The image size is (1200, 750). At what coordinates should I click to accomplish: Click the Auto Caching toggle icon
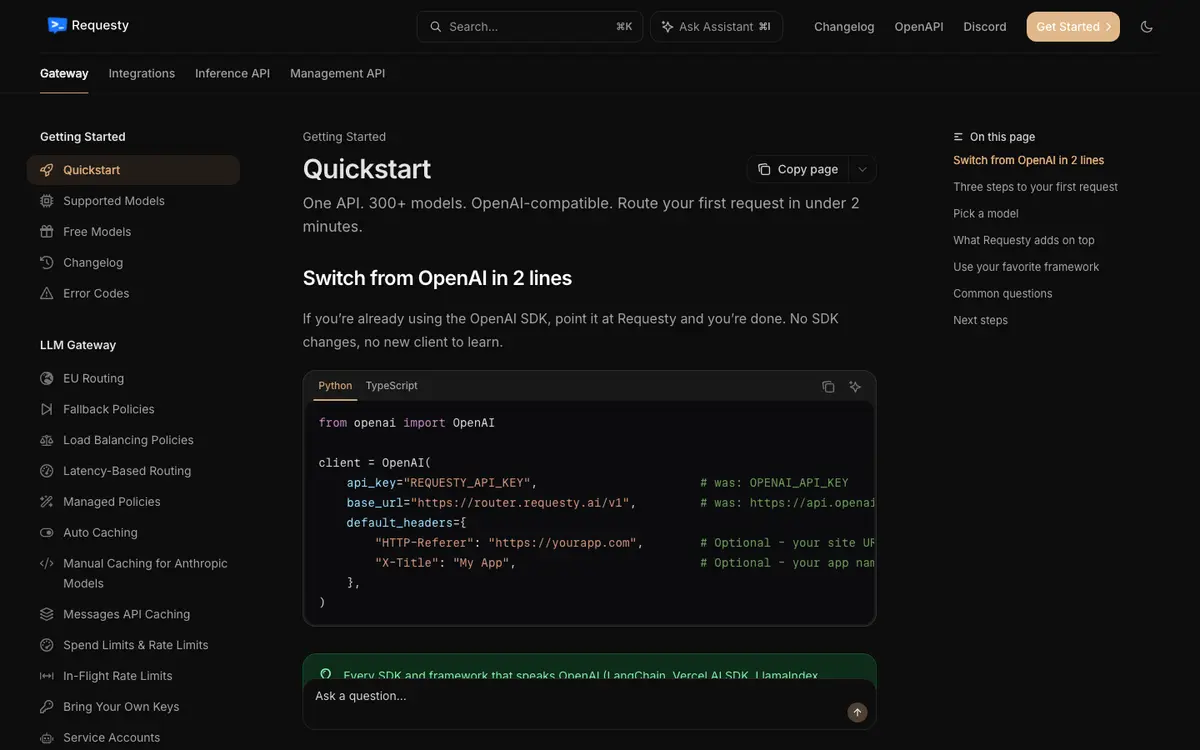pos(47,533)
